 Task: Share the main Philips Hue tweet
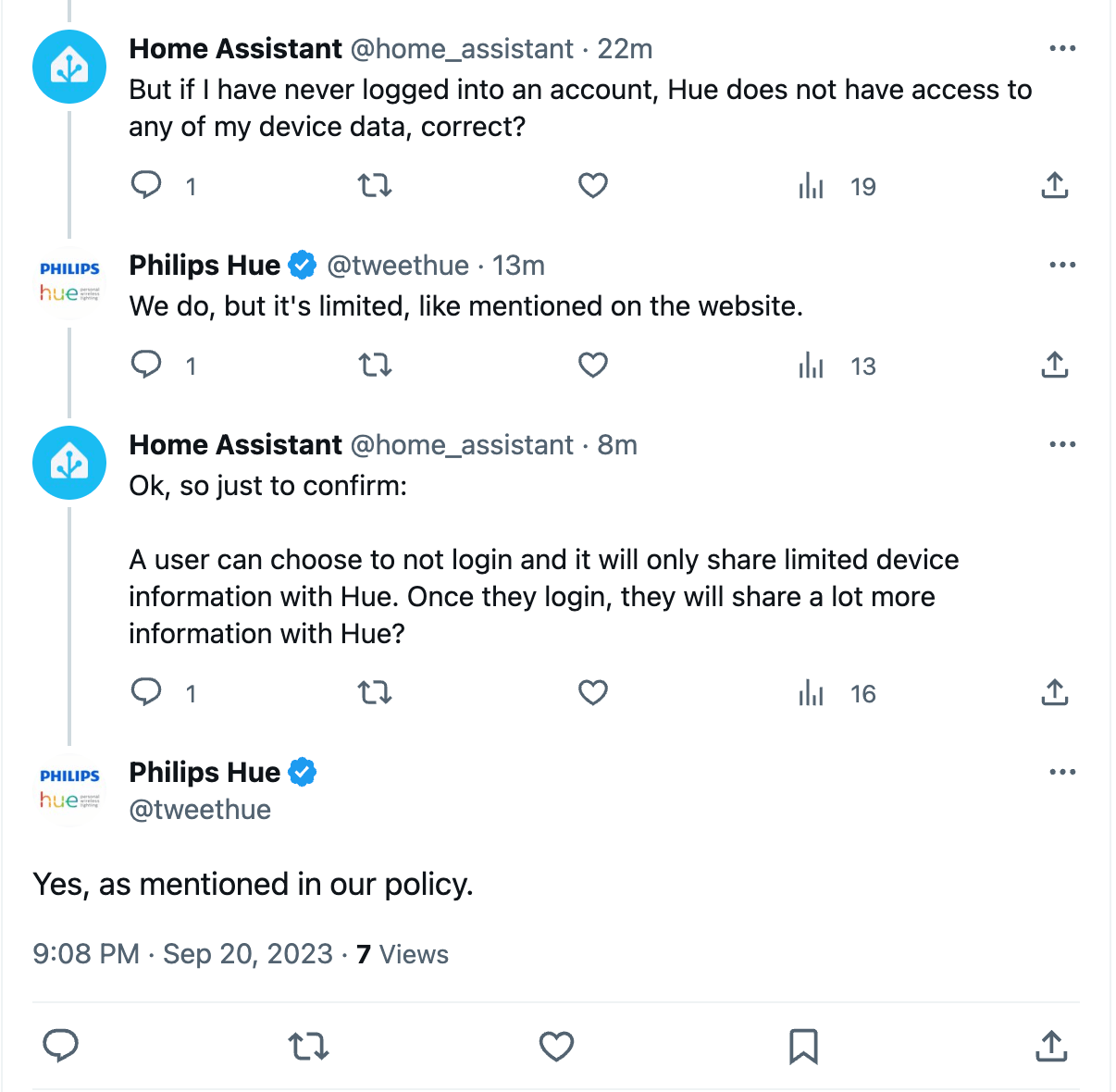1051,1047
